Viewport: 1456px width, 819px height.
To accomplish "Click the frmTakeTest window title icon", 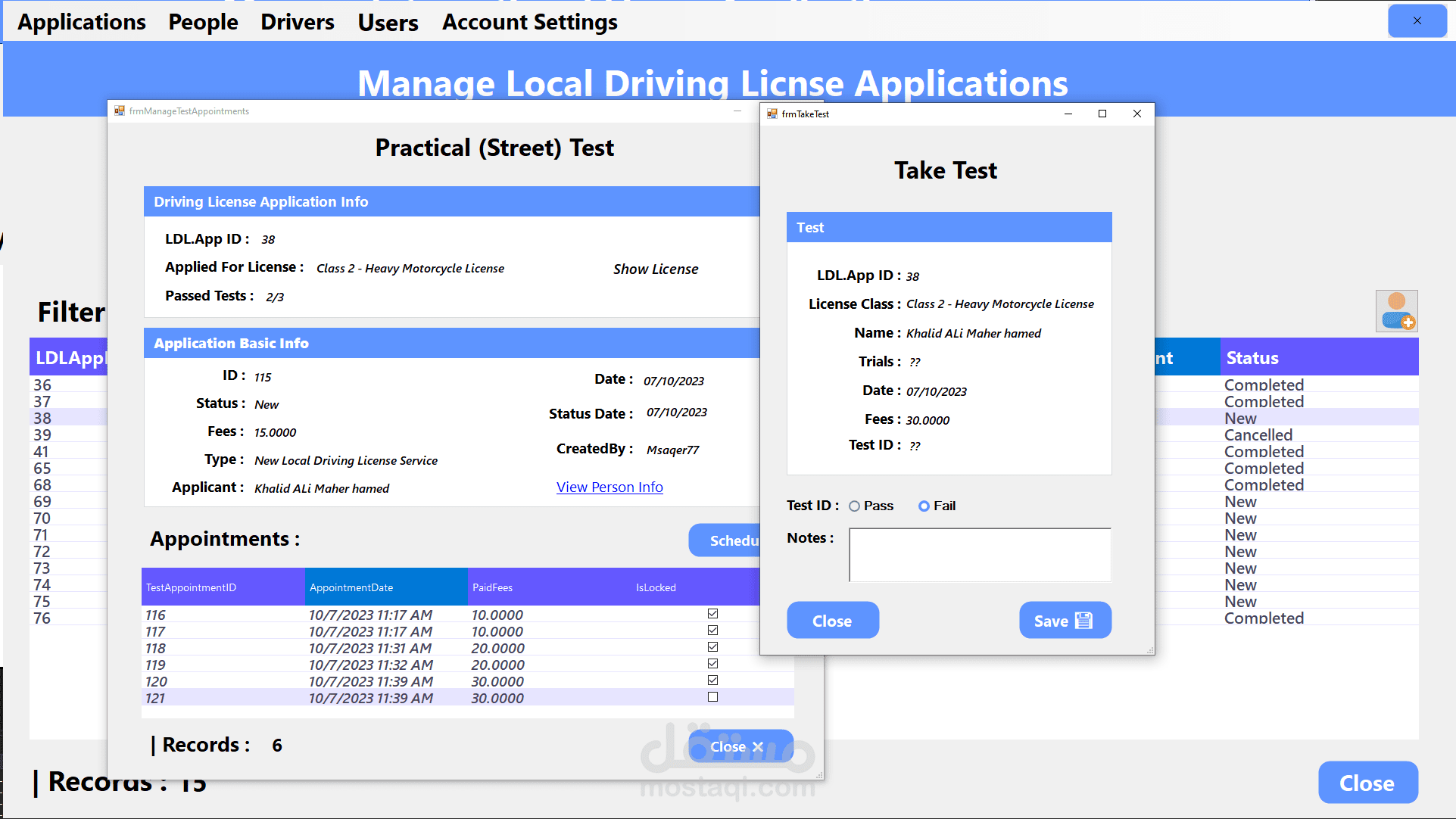I will point(772,114).
